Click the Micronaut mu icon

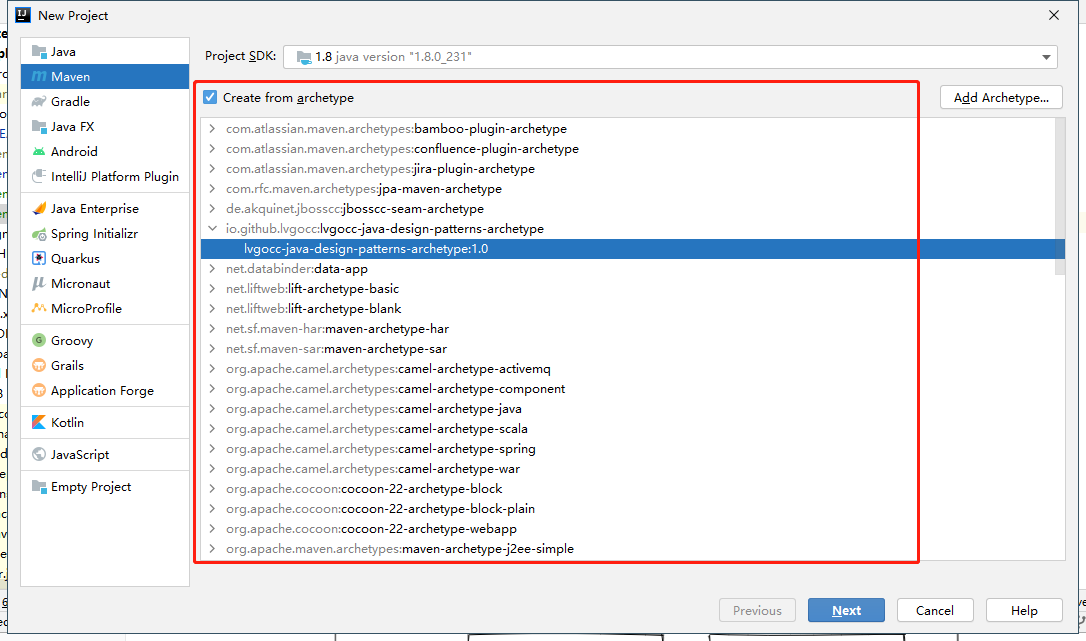click(x=39, y=283)
